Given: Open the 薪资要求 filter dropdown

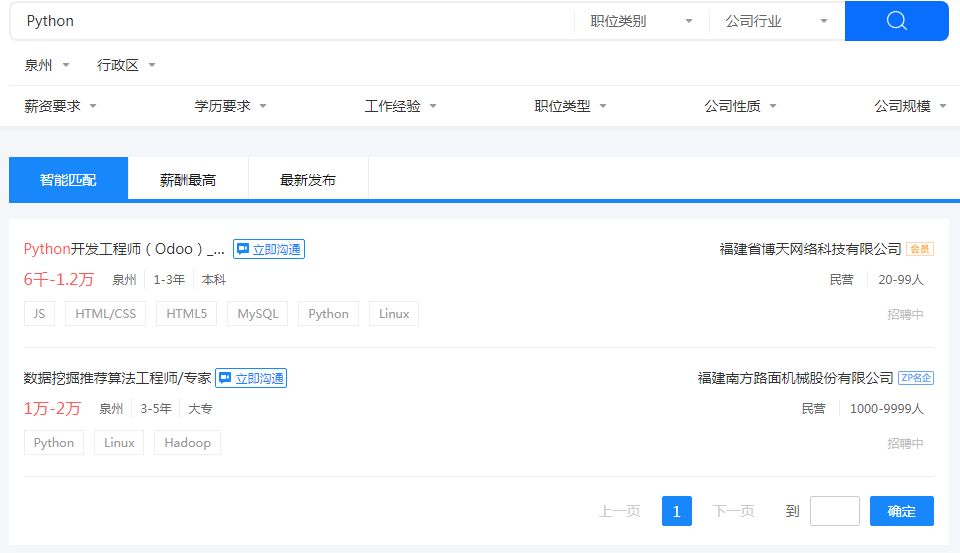Looking at the screenshot, I should (60, 106).
